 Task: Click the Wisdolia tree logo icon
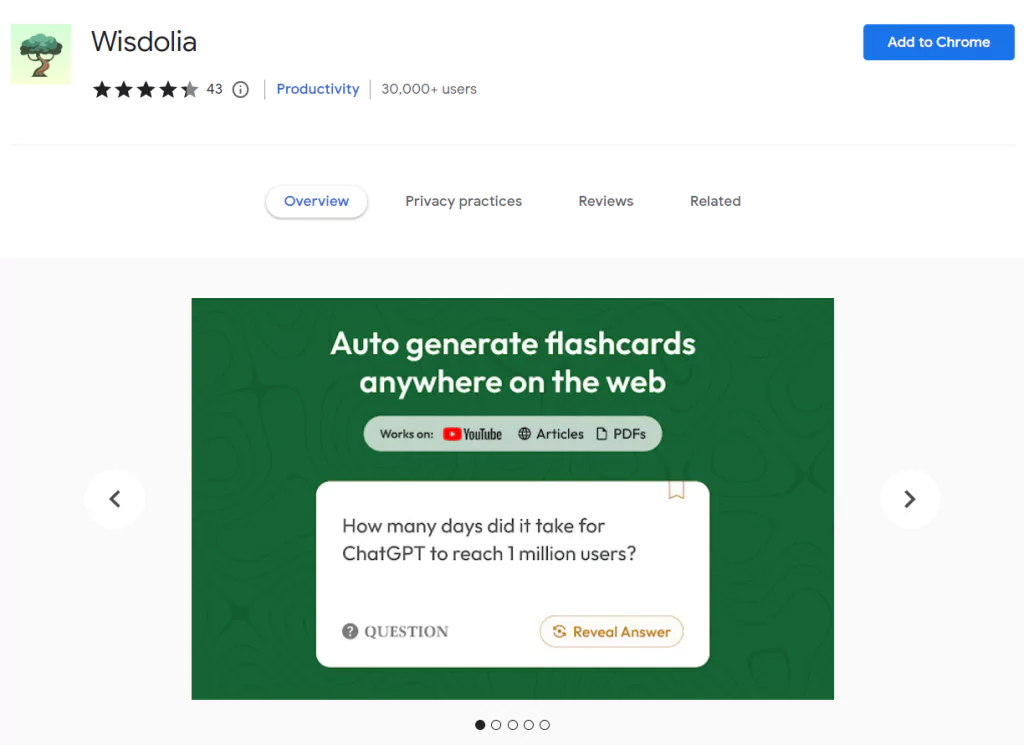pyautogui.click(x=40, y=54)
